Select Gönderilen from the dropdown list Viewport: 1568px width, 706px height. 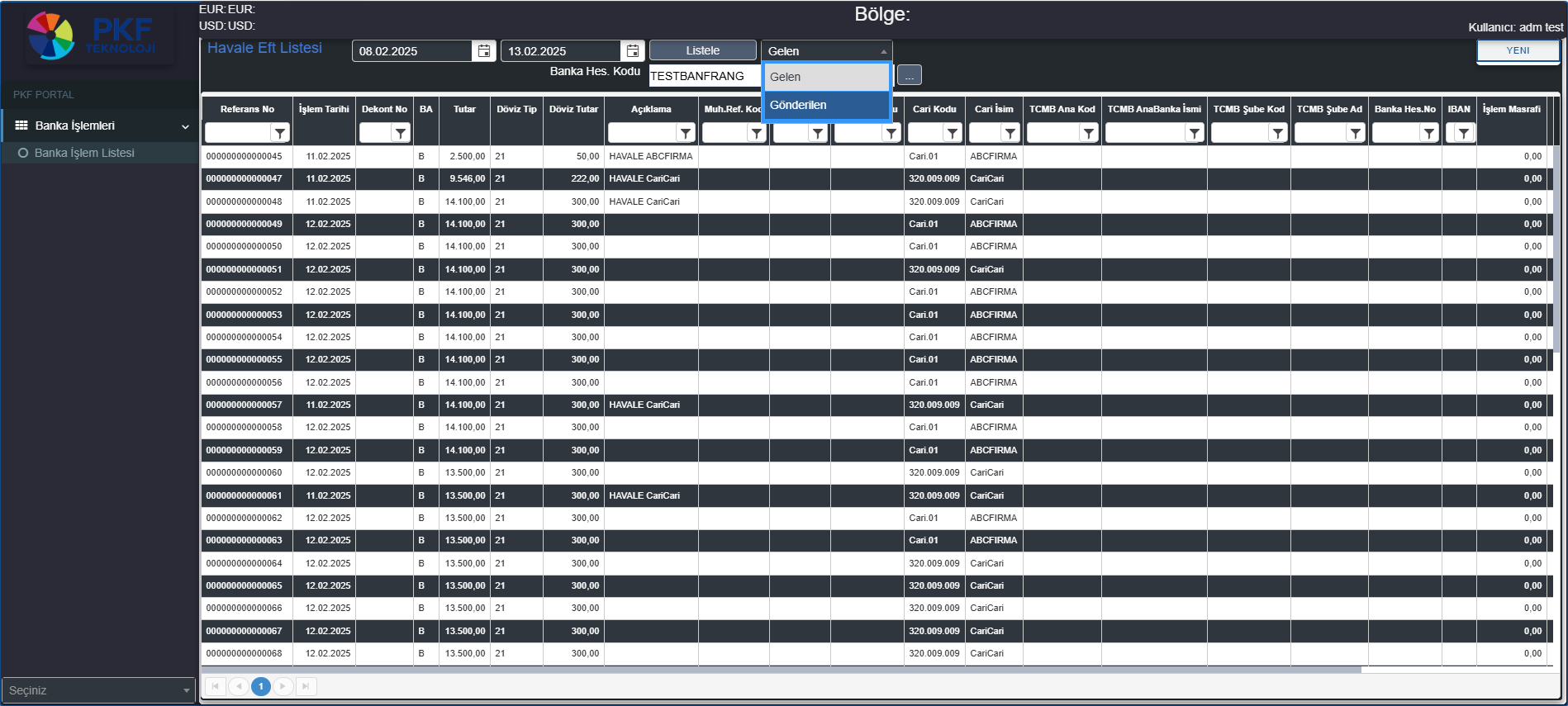tap(826, 105)
